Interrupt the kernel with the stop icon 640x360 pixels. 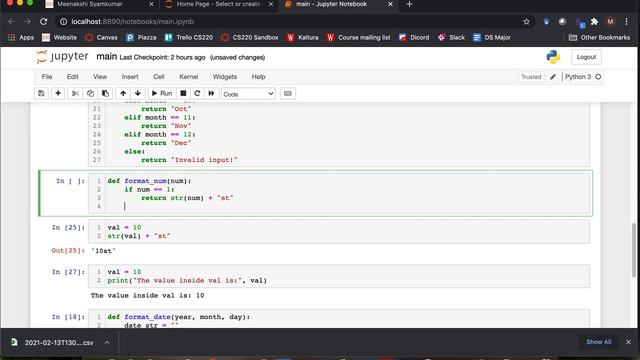183,93
